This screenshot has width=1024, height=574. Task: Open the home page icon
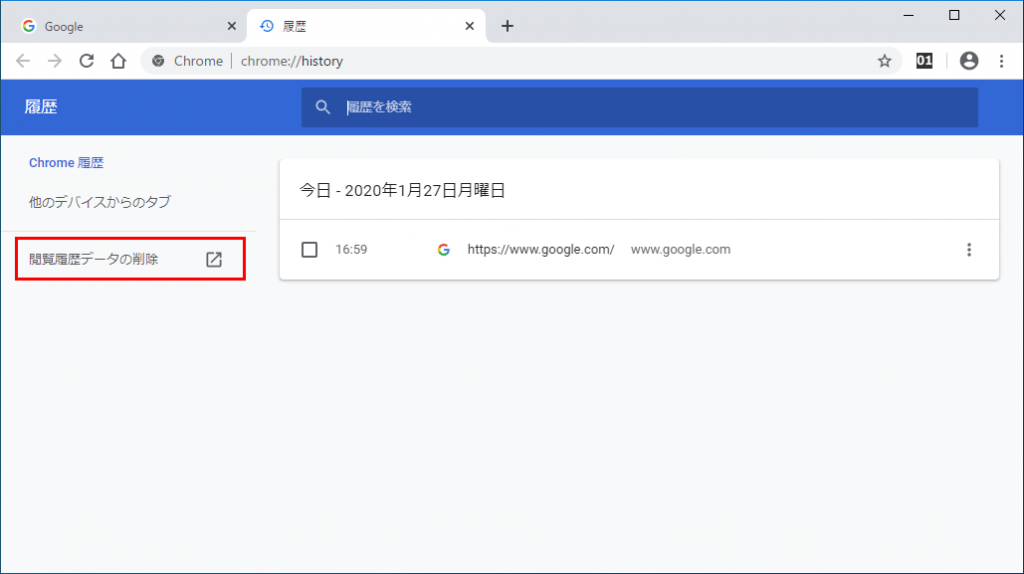(118, 61)
